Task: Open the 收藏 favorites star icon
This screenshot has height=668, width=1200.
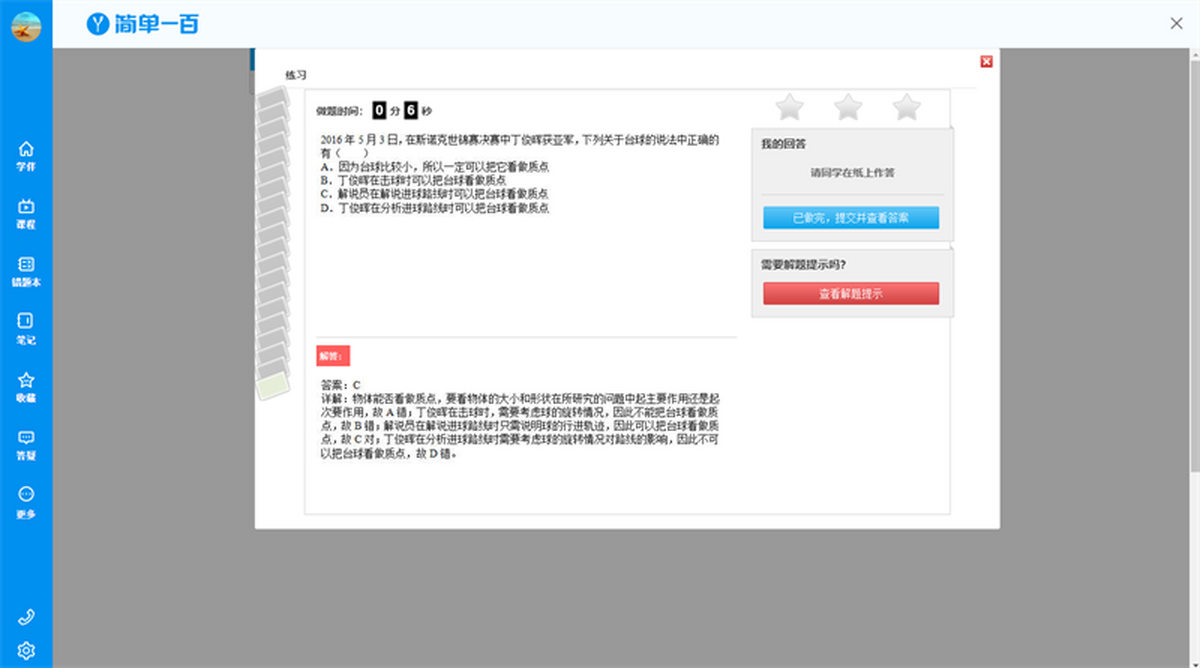Action: point(26,387)
